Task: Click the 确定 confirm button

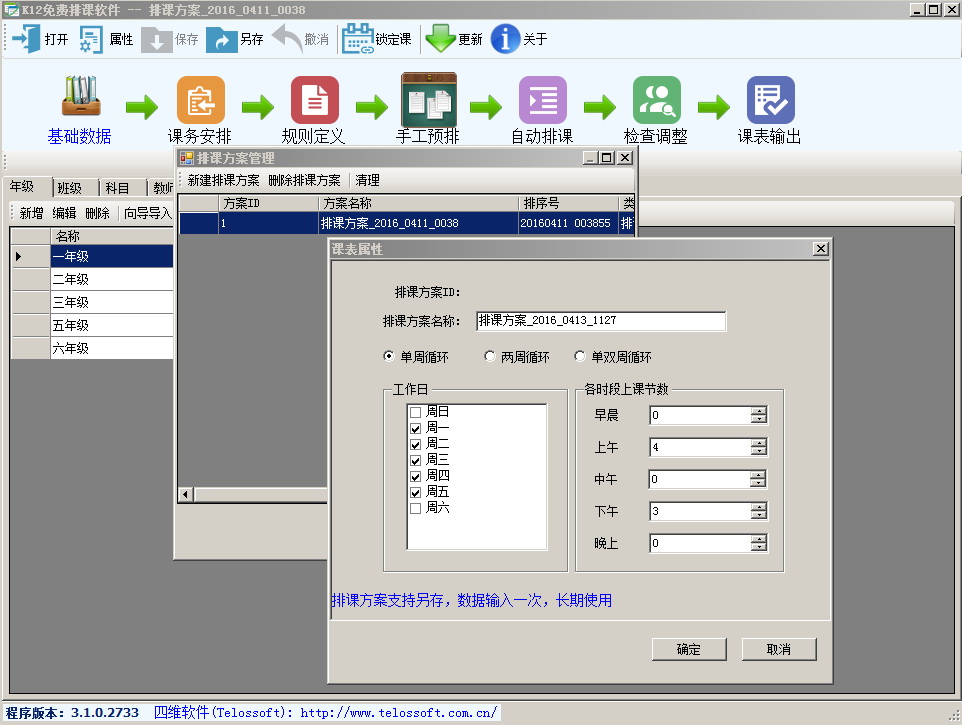Action: pyautogui.click(x=689, y=649)
